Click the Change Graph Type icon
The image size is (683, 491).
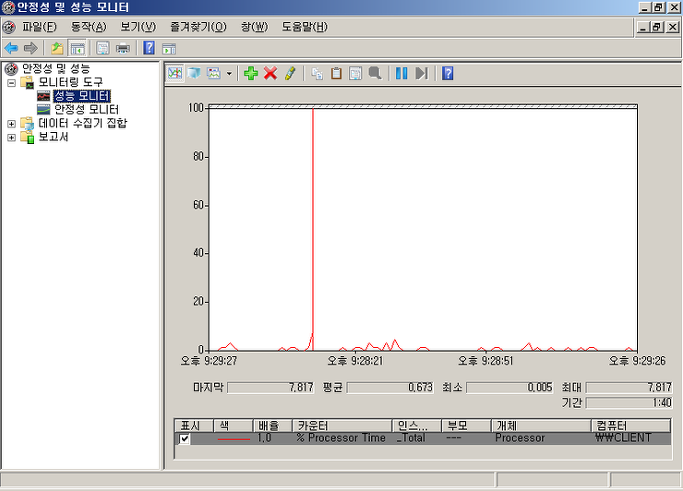(214, 73)
